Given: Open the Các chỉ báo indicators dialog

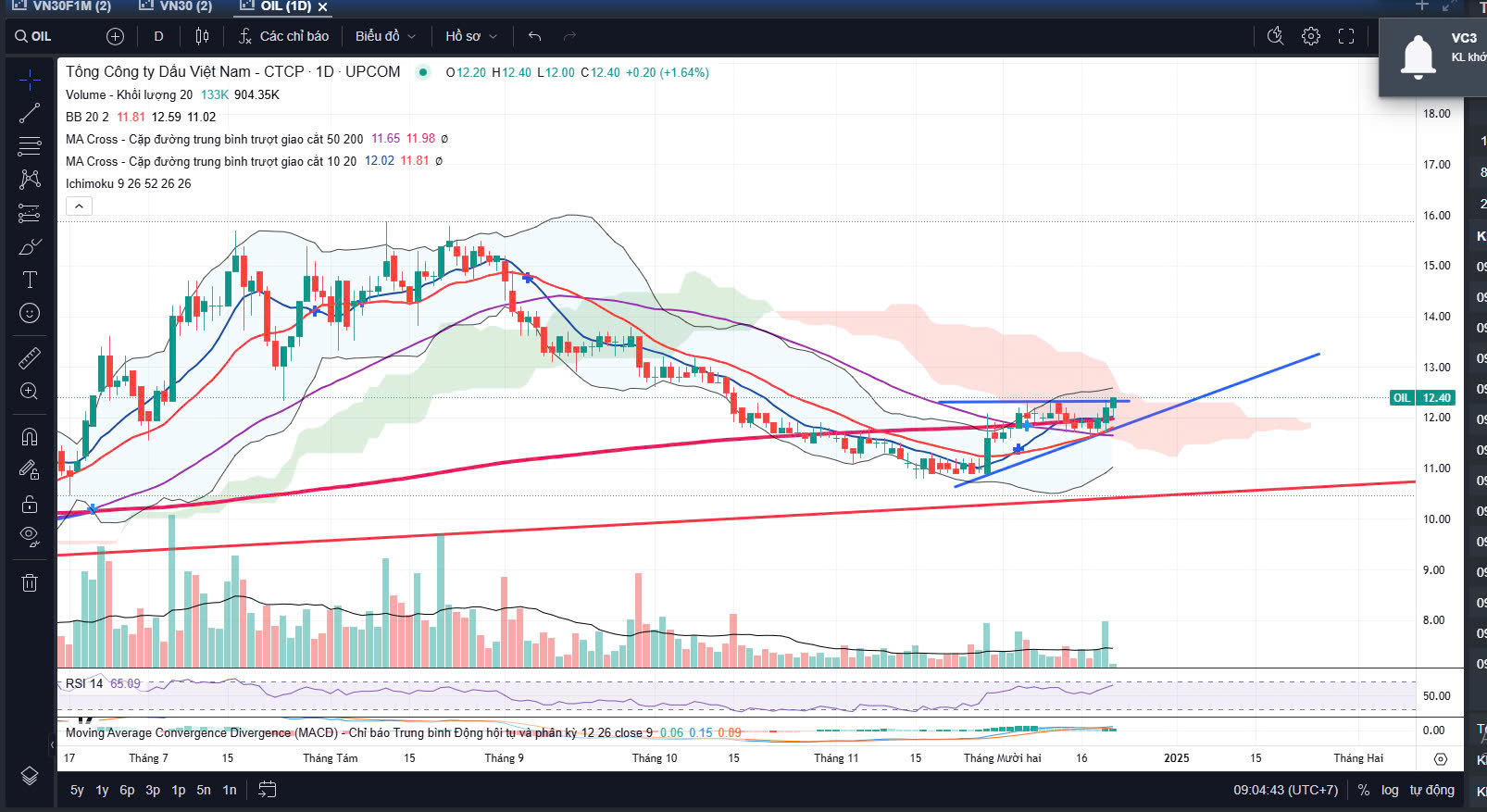Looking at the screenshot, I should tap(283, 36).
